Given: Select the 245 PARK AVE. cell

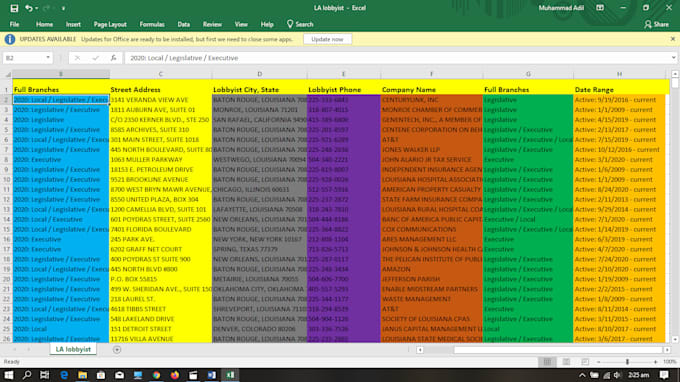Looking at the screenshot, I should tap(160, 239).
